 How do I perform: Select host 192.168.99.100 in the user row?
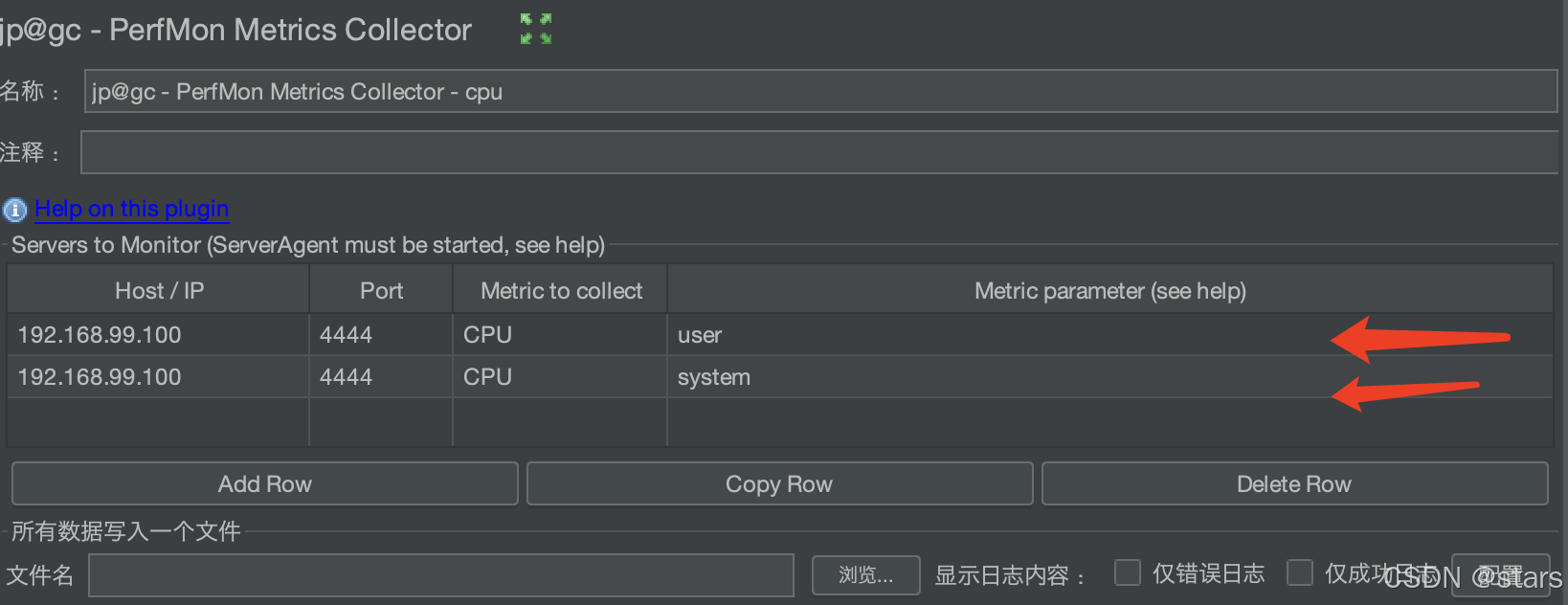pos(158,335)
